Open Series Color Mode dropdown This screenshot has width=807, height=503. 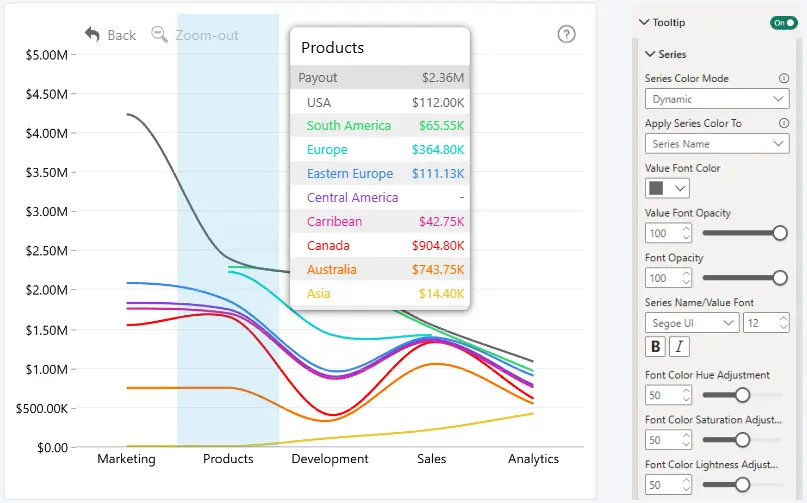point(717,99)
